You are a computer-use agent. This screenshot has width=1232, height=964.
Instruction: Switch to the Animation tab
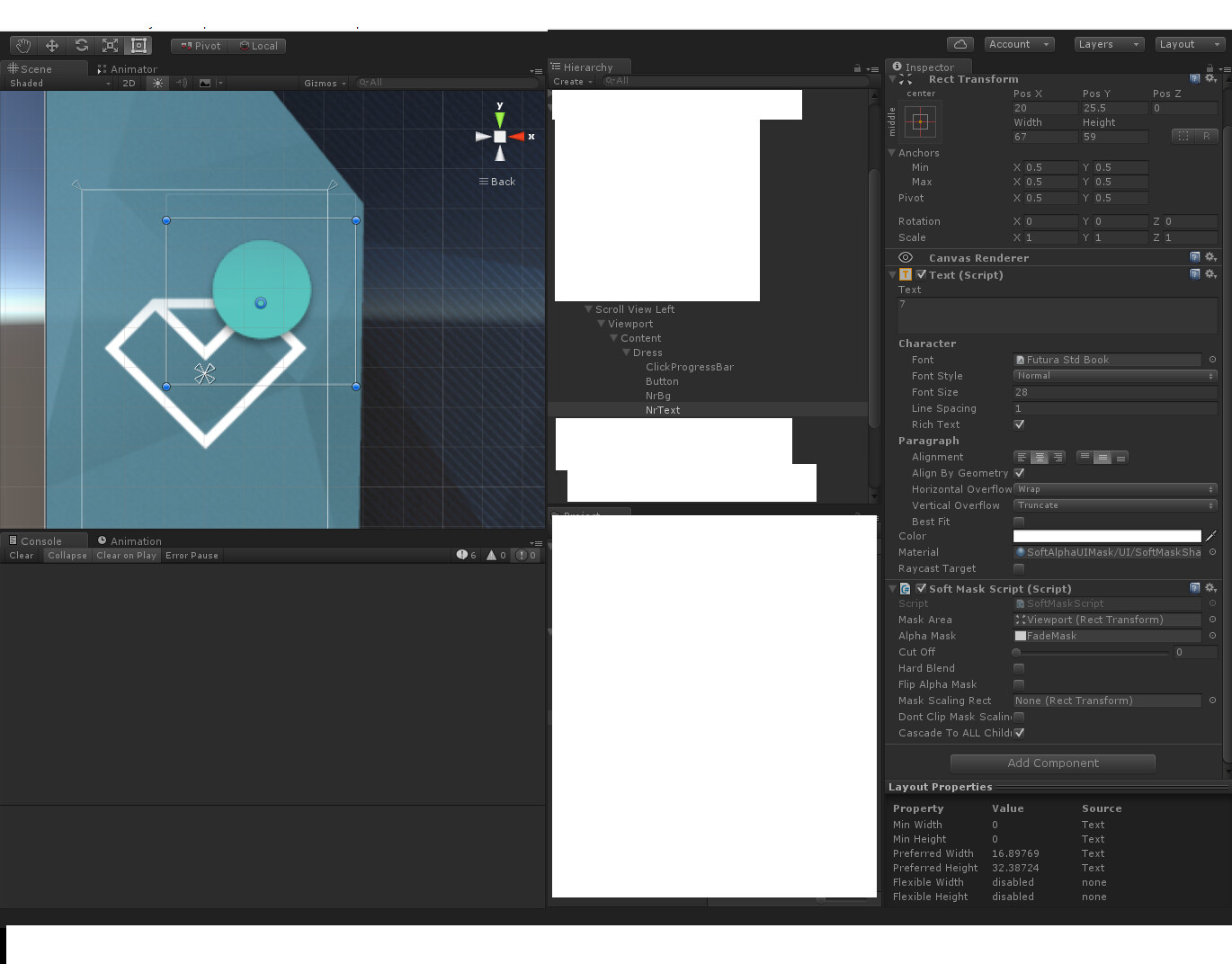coord(135,540)
